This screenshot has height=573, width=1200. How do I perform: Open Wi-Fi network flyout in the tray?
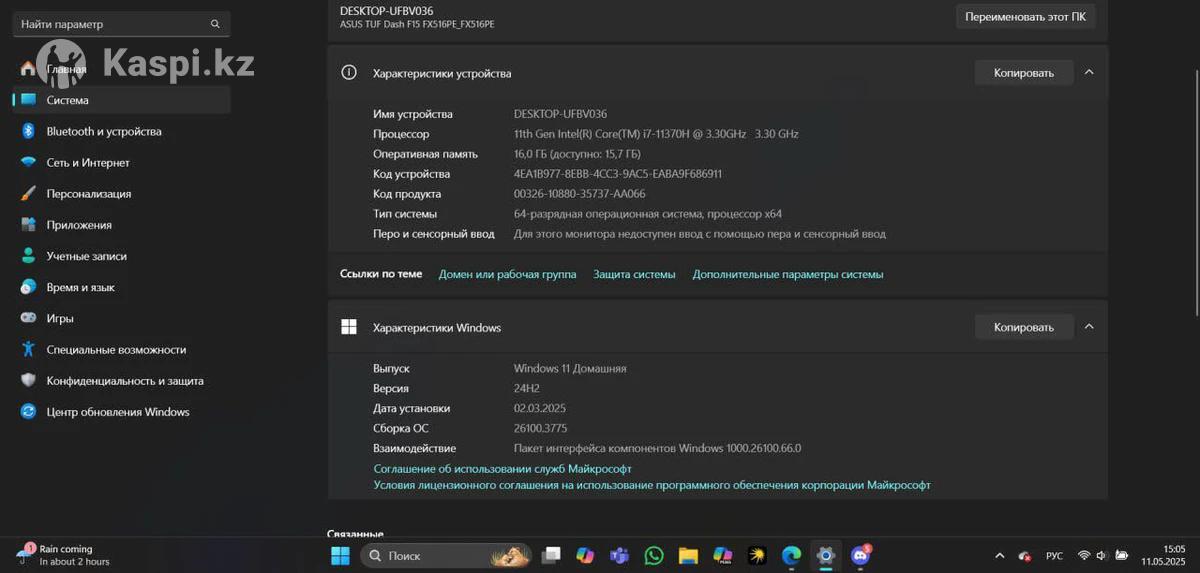(1084, 555)
